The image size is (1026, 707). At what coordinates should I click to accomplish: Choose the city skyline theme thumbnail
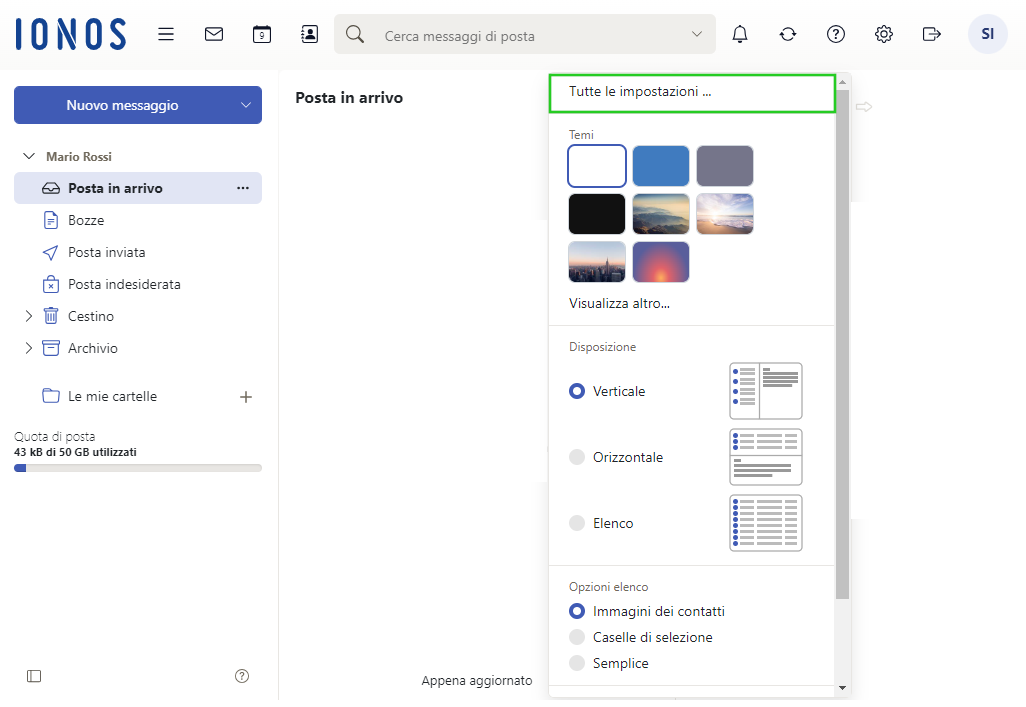point(597,262)
